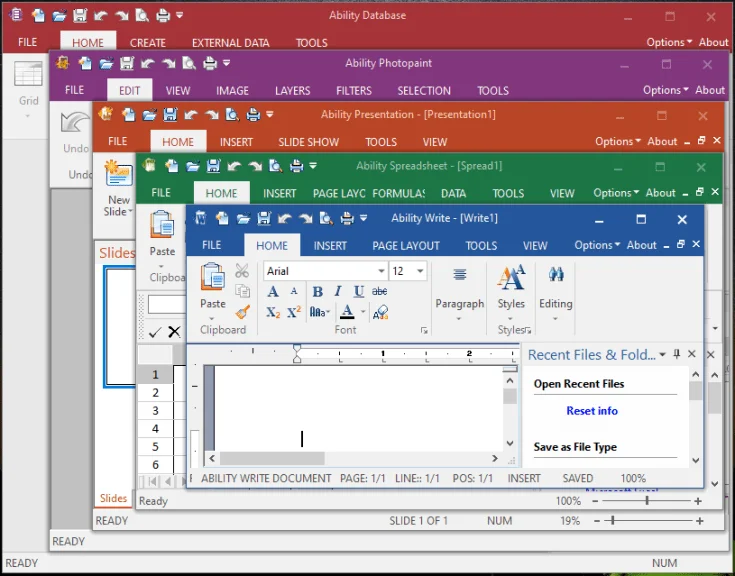The height and width of the screenshot is (576, 735).
Task: Close the Recent Files & Folders pane
Action: 691,354
